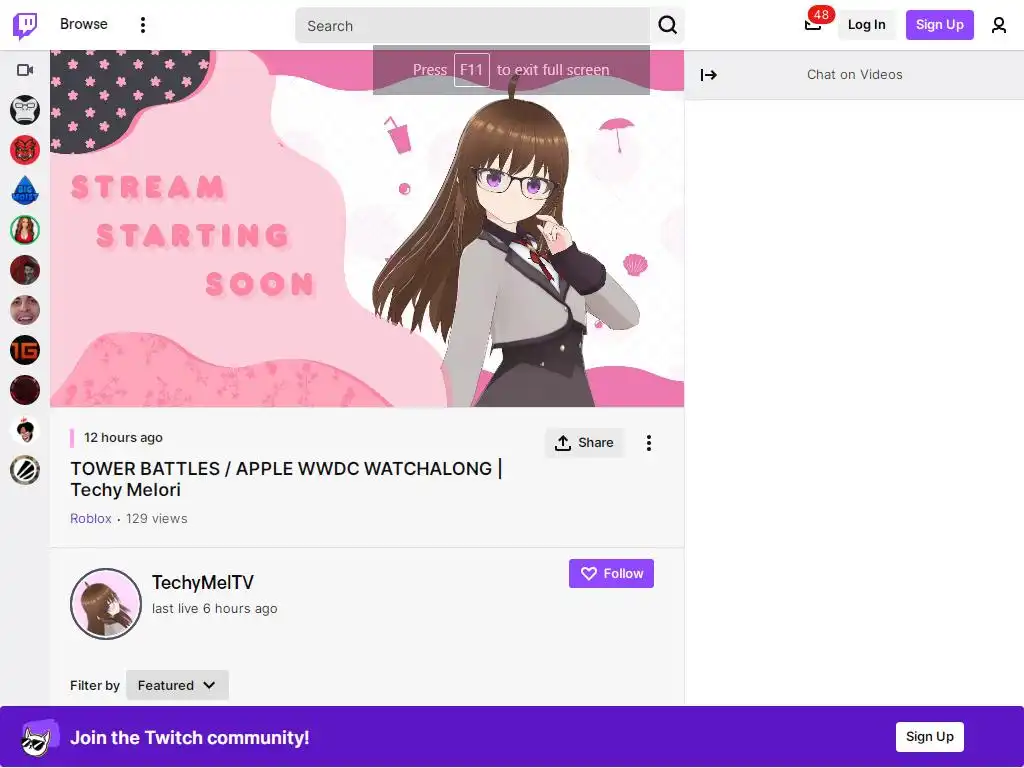Open the dark maroon circle avatar channel
The width and height of the screenshot is (1024, 768).
point(25,390)
